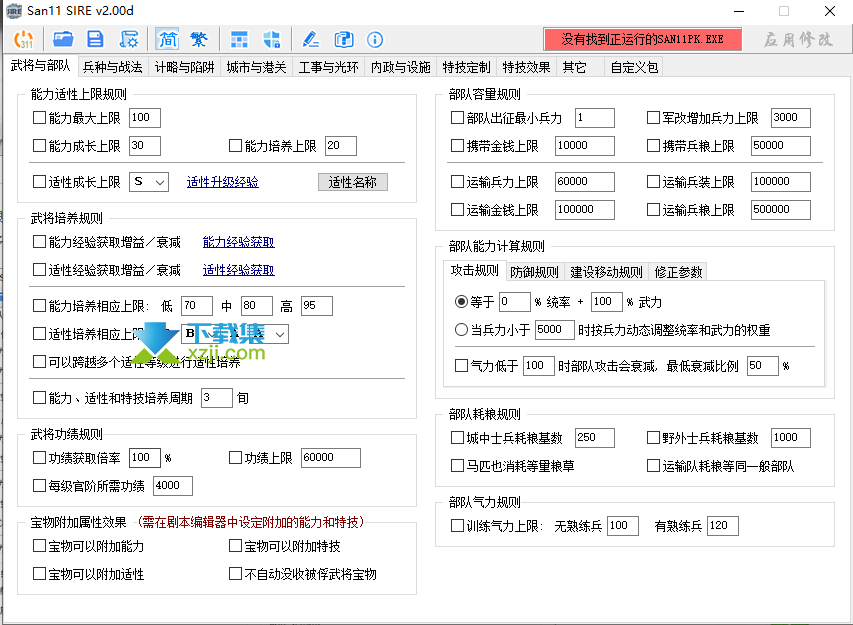
Task: Click the 能力培养 低 70 field
Action: click(x=196, y=306)
